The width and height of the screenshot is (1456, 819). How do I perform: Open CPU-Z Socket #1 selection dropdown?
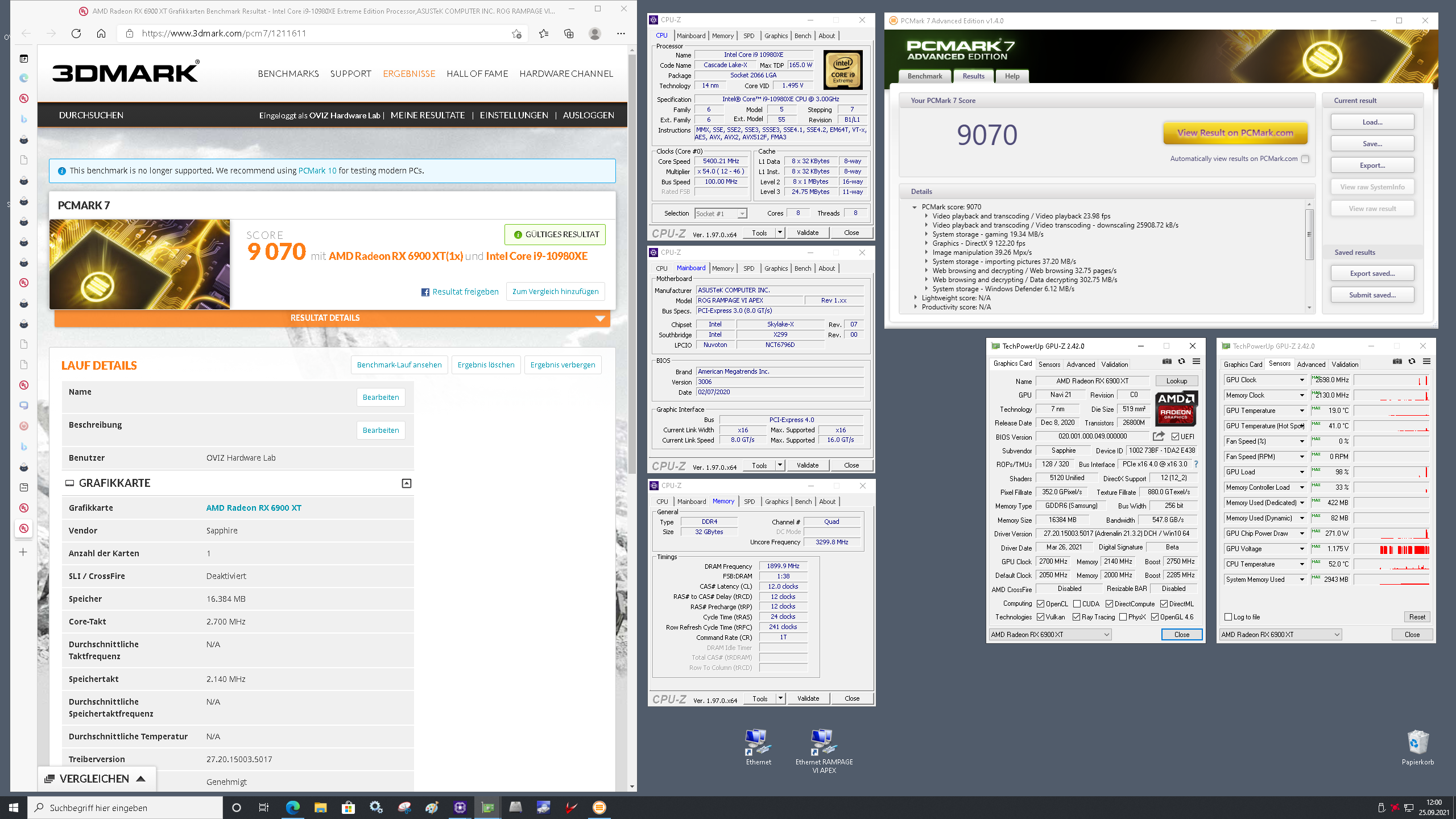coord(721,214)
